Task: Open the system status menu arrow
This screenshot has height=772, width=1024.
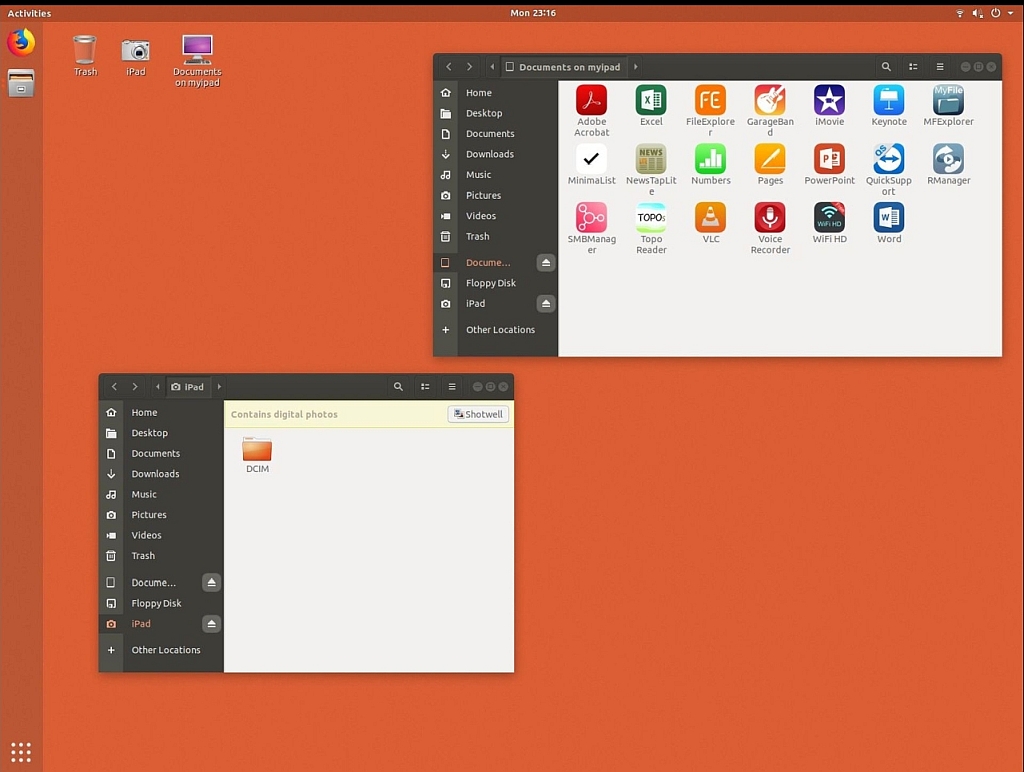Action: tap(1010, 13)
